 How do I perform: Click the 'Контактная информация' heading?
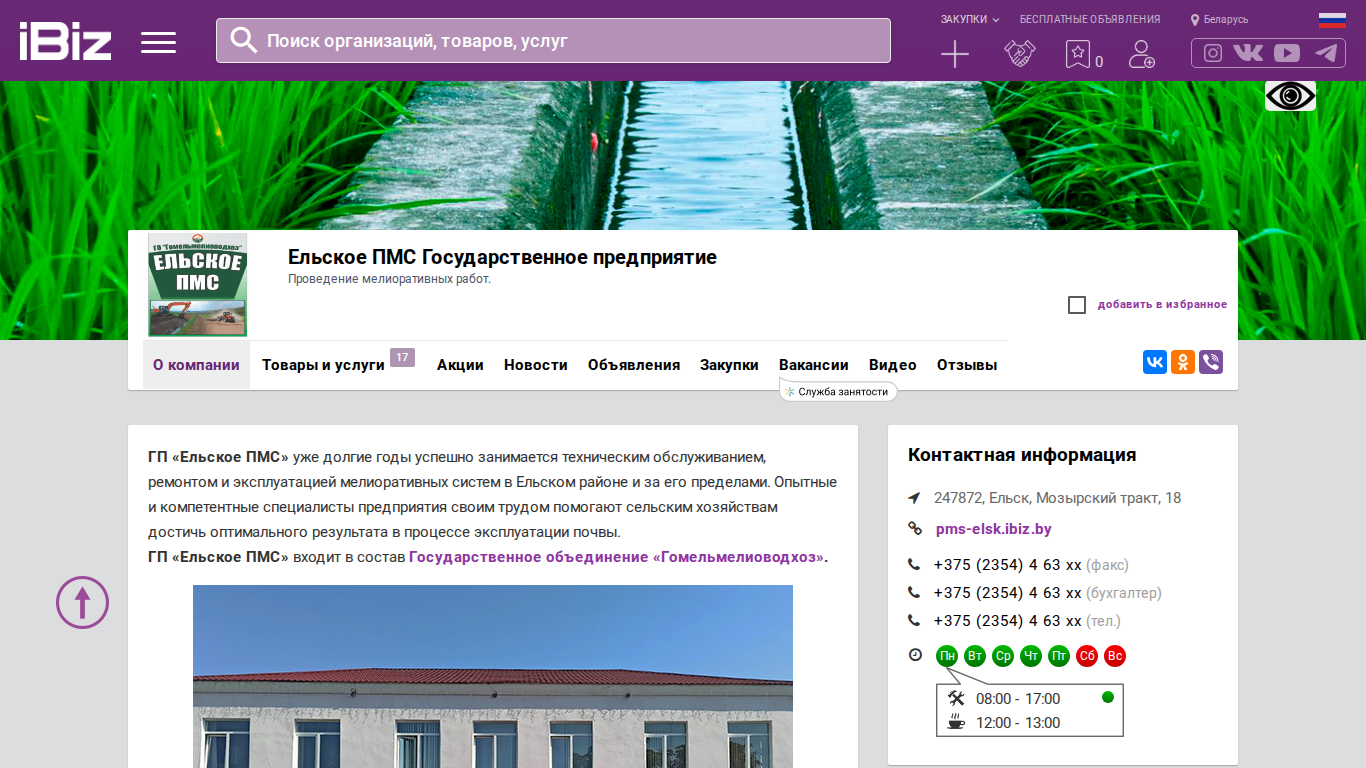pos(1022,455)
